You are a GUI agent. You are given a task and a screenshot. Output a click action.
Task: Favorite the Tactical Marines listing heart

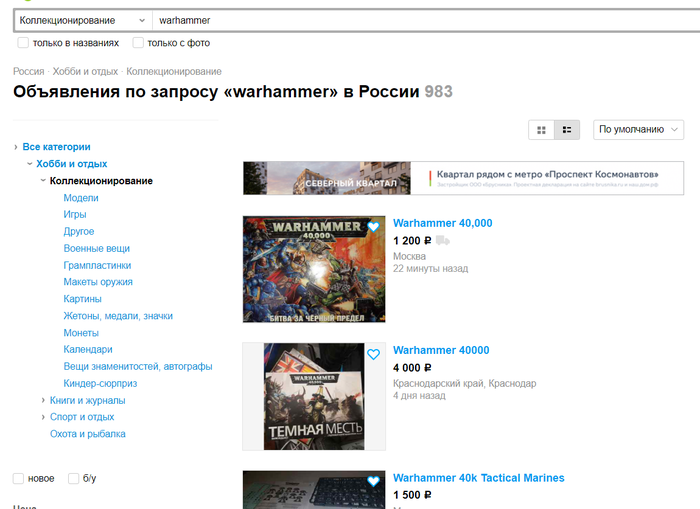point(373,481)
